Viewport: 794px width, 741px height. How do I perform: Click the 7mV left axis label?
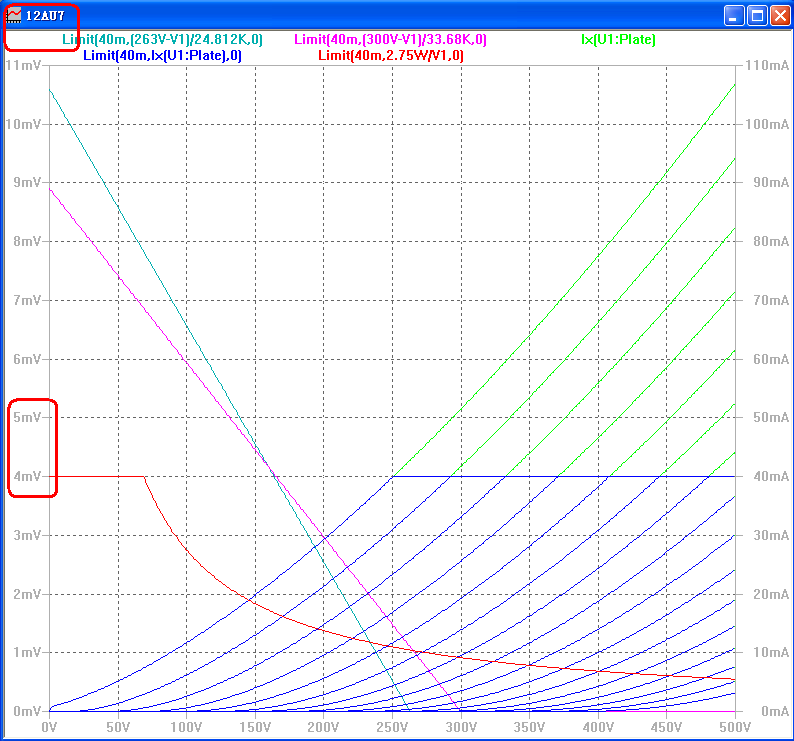click(x=26, y=300)
